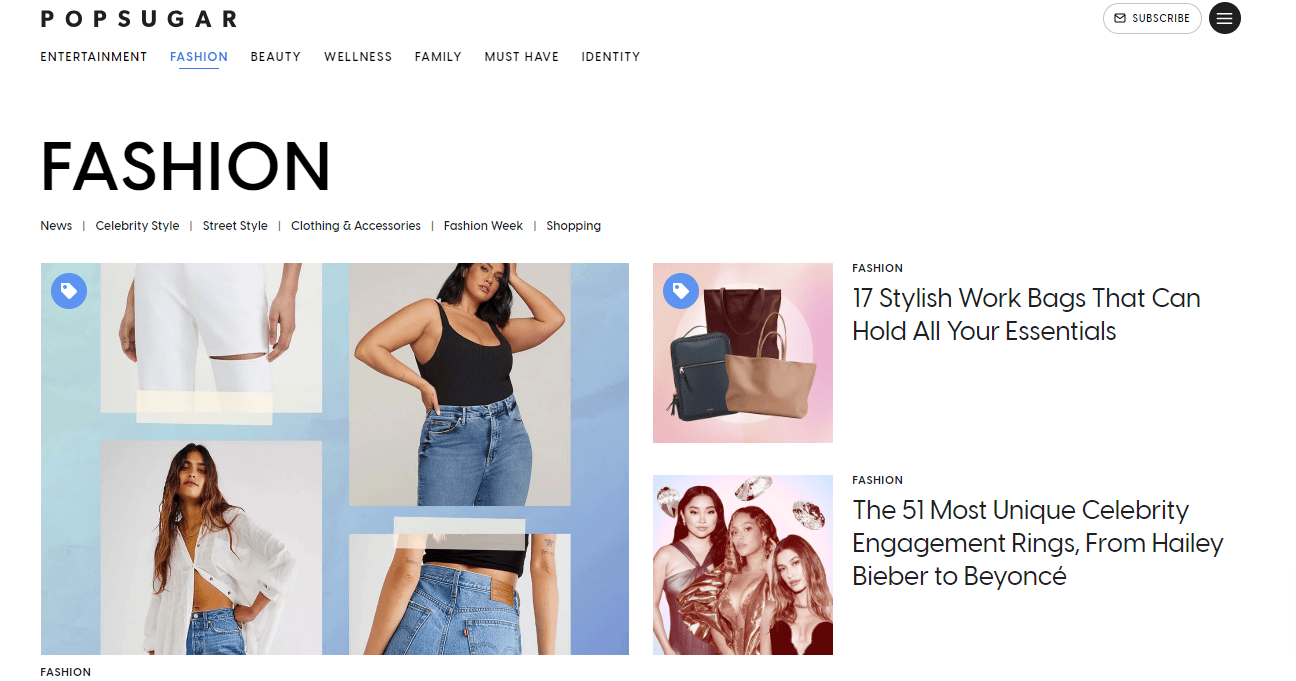Open the Identity section

pyautogui.click(x=611, y=57)
